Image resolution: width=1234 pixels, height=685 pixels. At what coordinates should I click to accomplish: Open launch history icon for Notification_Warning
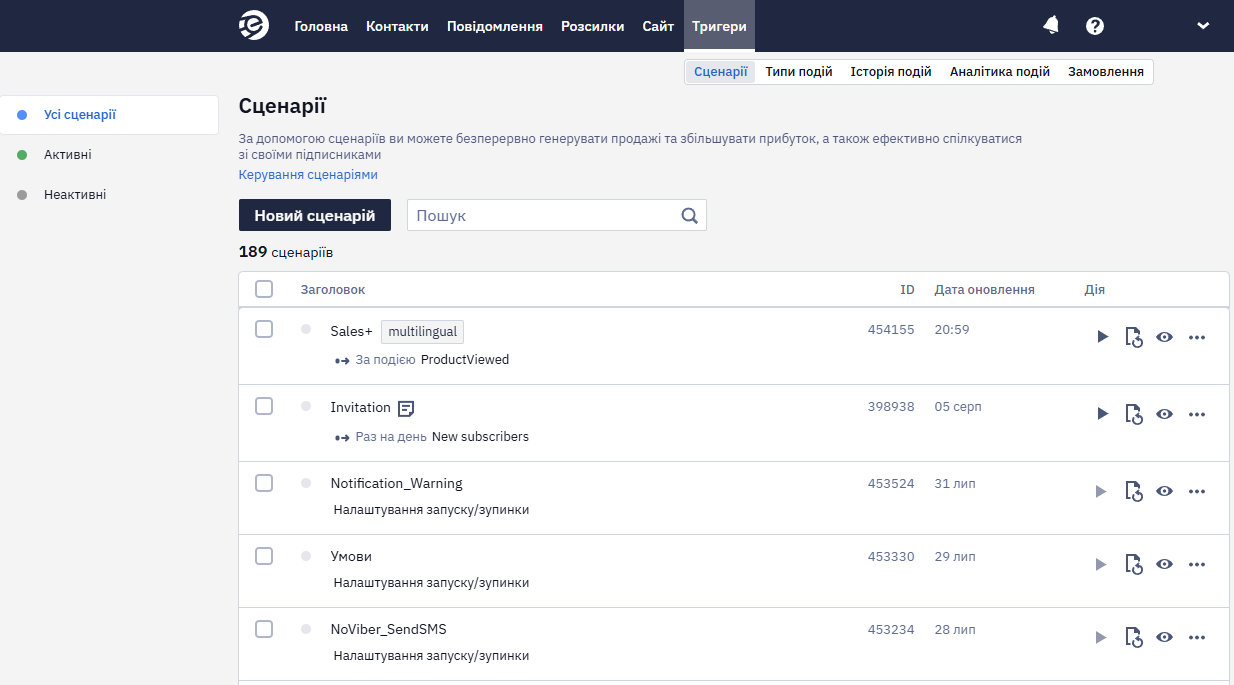(1134, 491)
